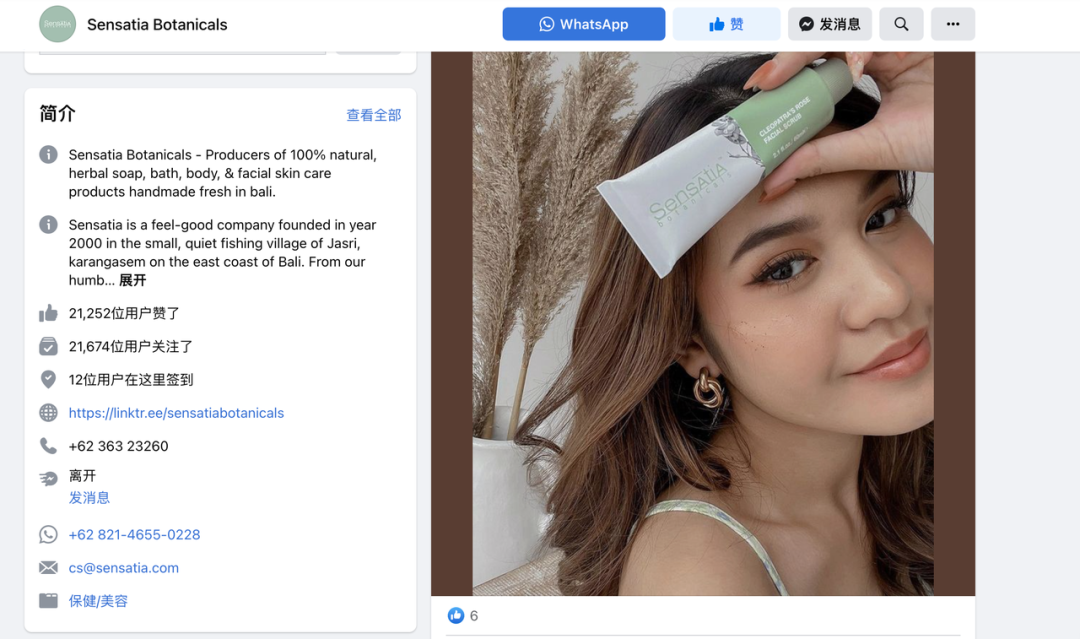Click the 发消息 link under 离开 status
The image size is (1080, 639).
(x=89, y=497)
